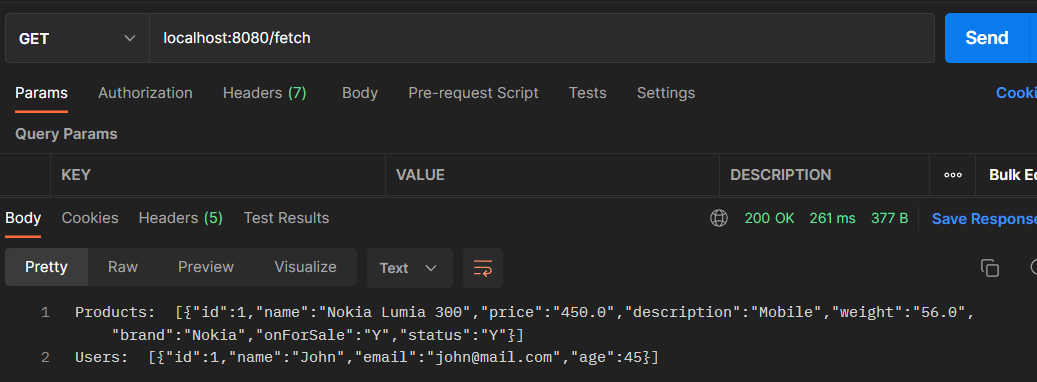Select the Visualize response view
The height and width of the screenshot is (382, 1037).
306,267
